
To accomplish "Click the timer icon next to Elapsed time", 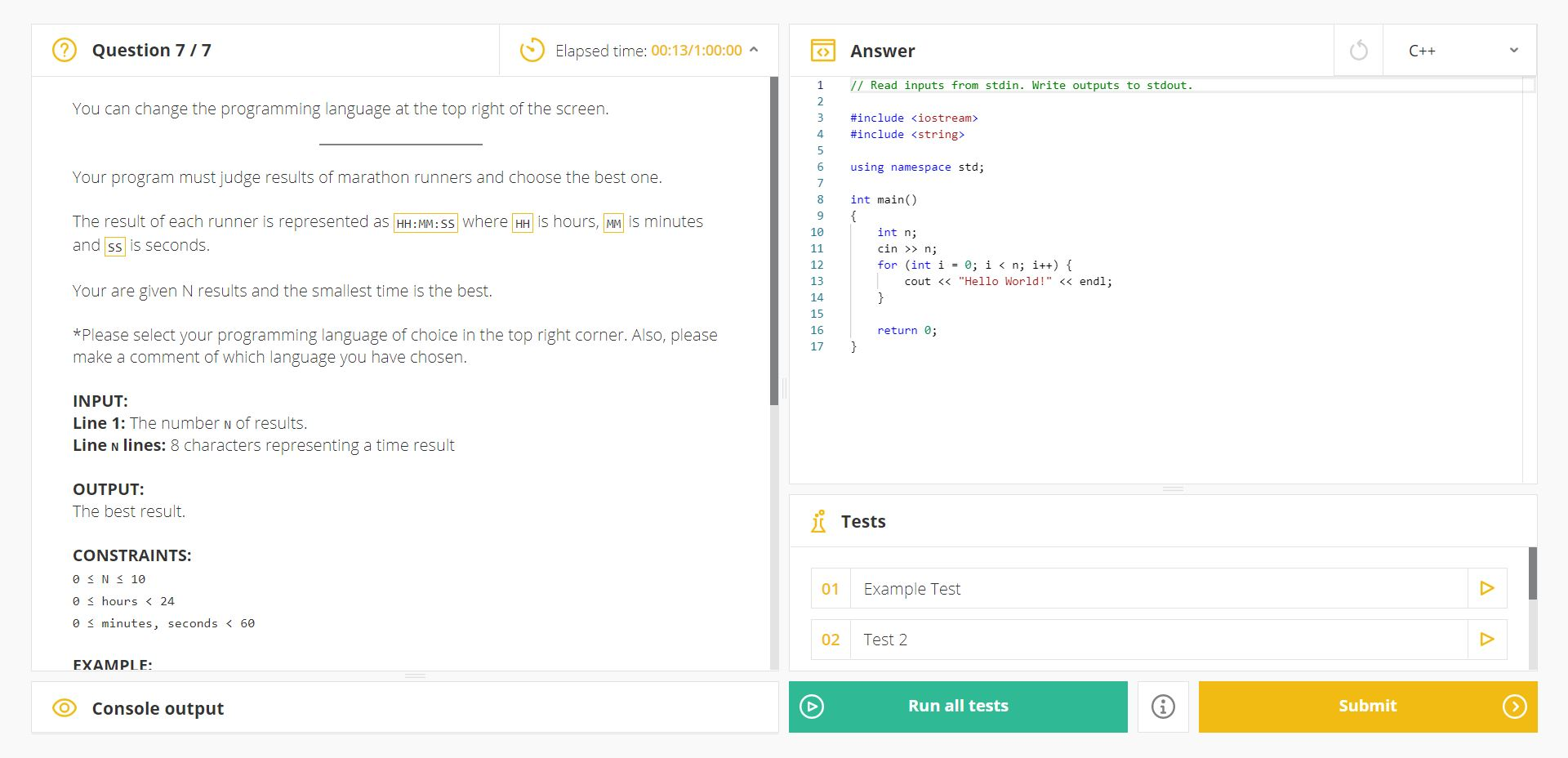I will coord(531,50).
